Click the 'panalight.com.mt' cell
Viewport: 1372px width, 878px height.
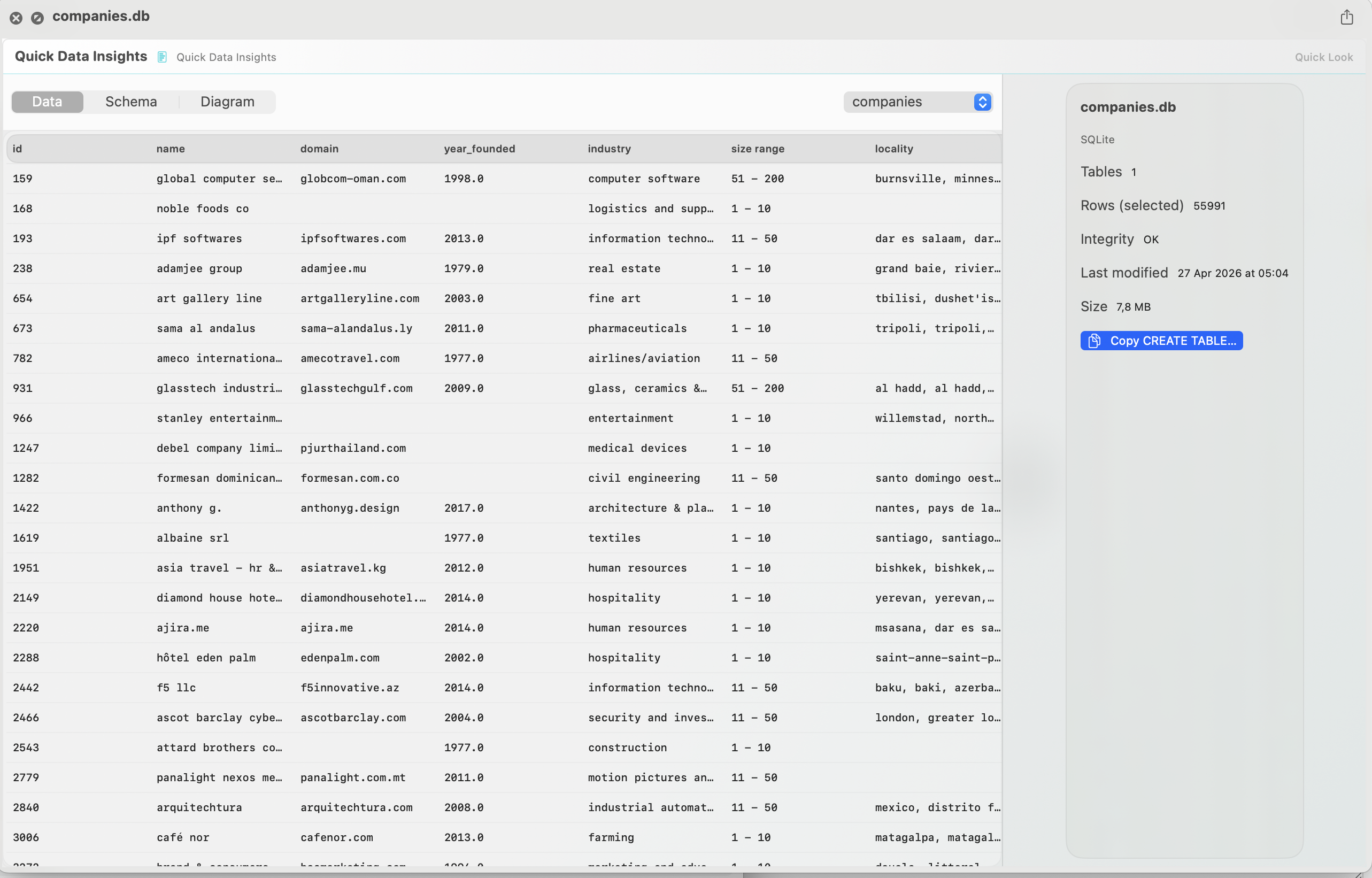(x=353, y=777)
